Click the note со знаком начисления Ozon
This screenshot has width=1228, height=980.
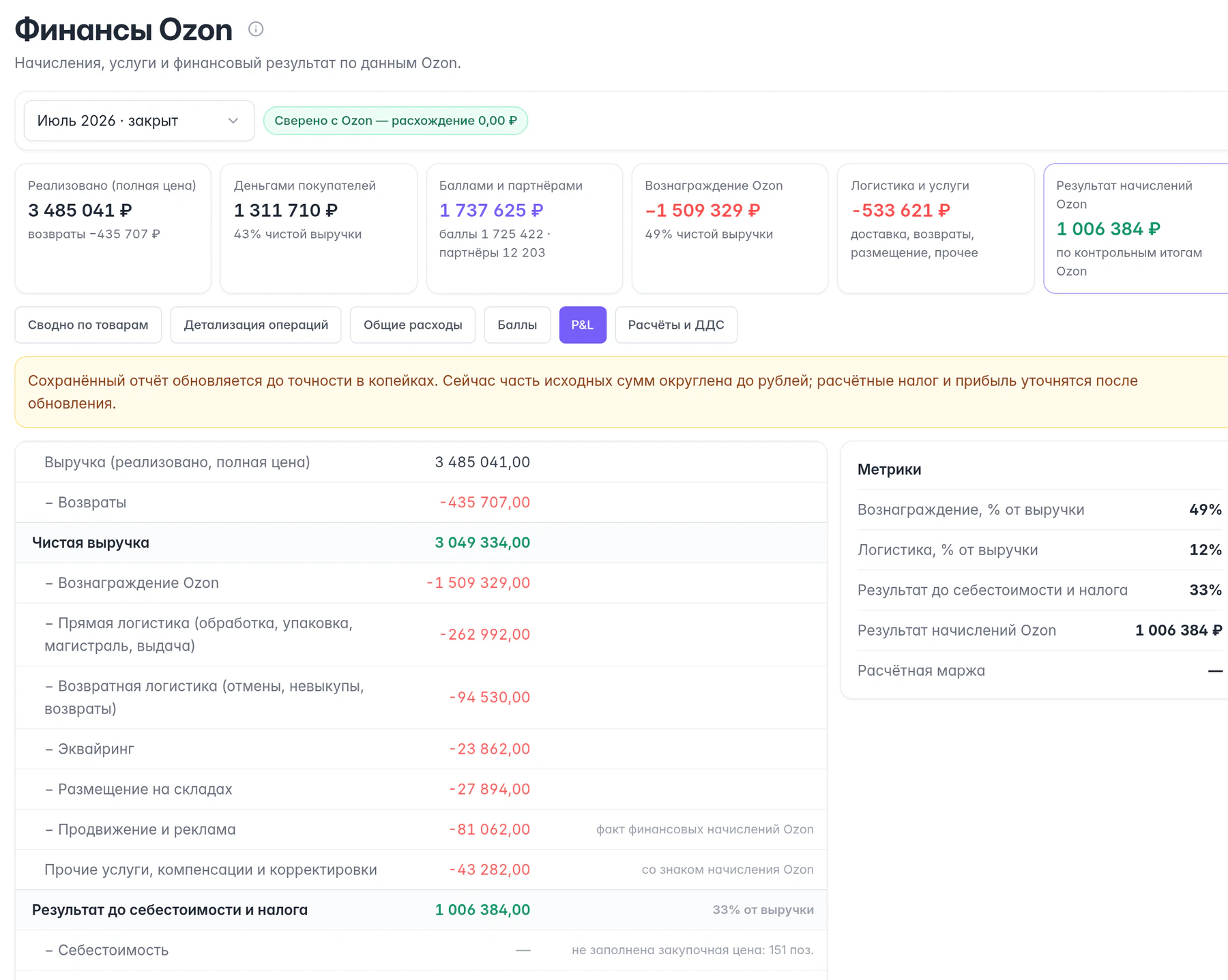(728, 870)
